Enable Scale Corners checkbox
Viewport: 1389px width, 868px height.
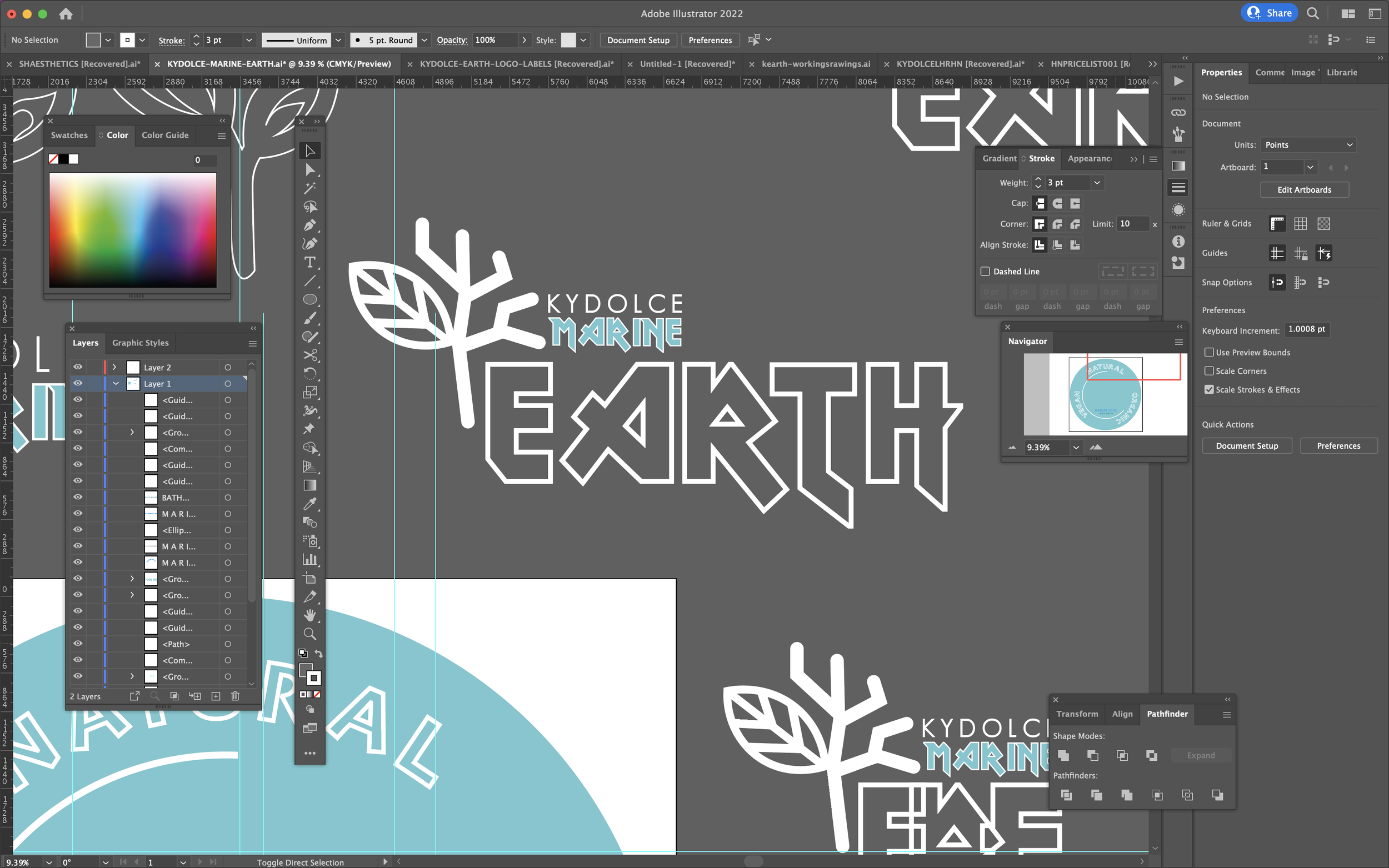(1210, 371)
